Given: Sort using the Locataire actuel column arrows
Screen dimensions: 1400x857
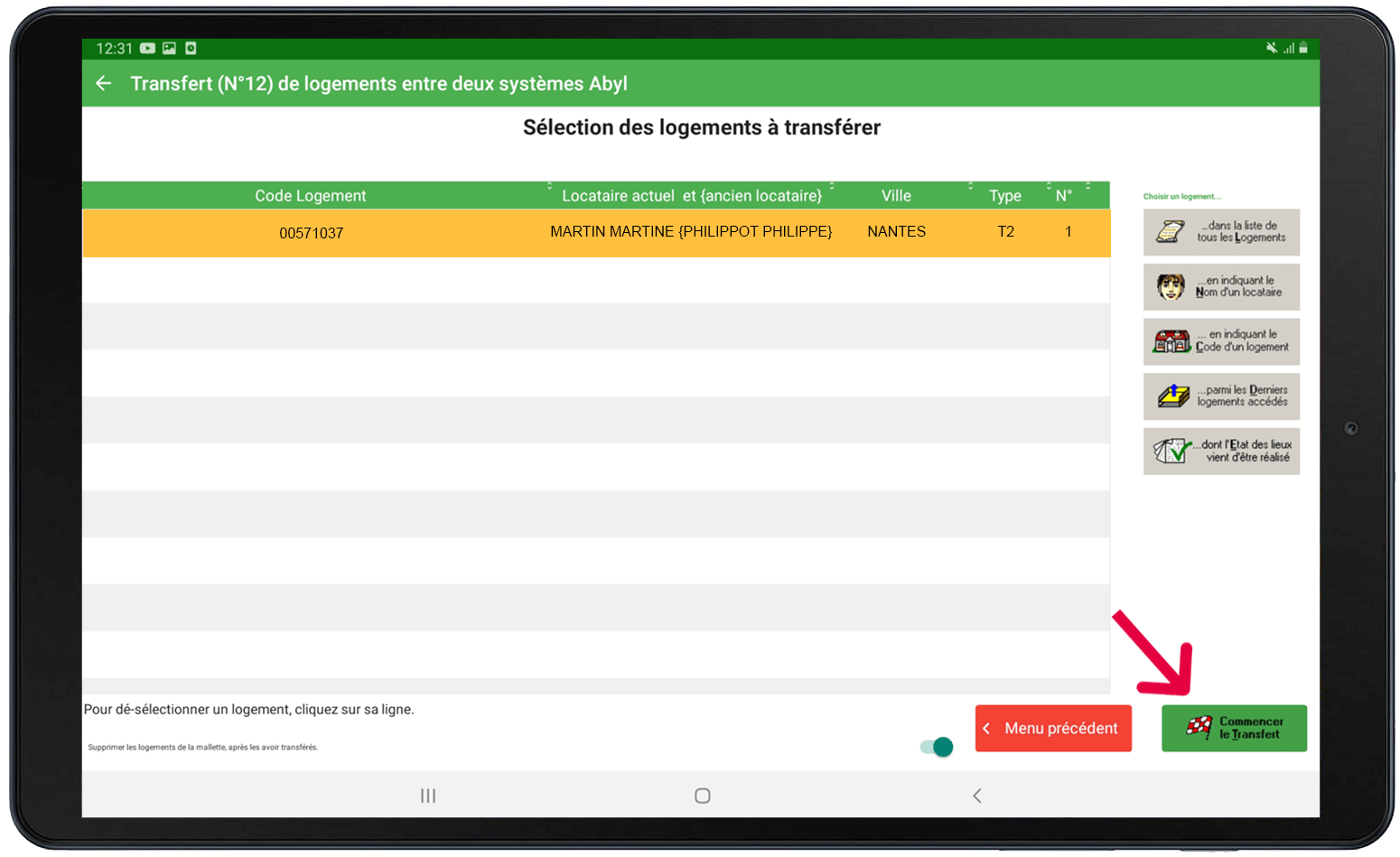Looking at the screenshot, I should 832,187.
